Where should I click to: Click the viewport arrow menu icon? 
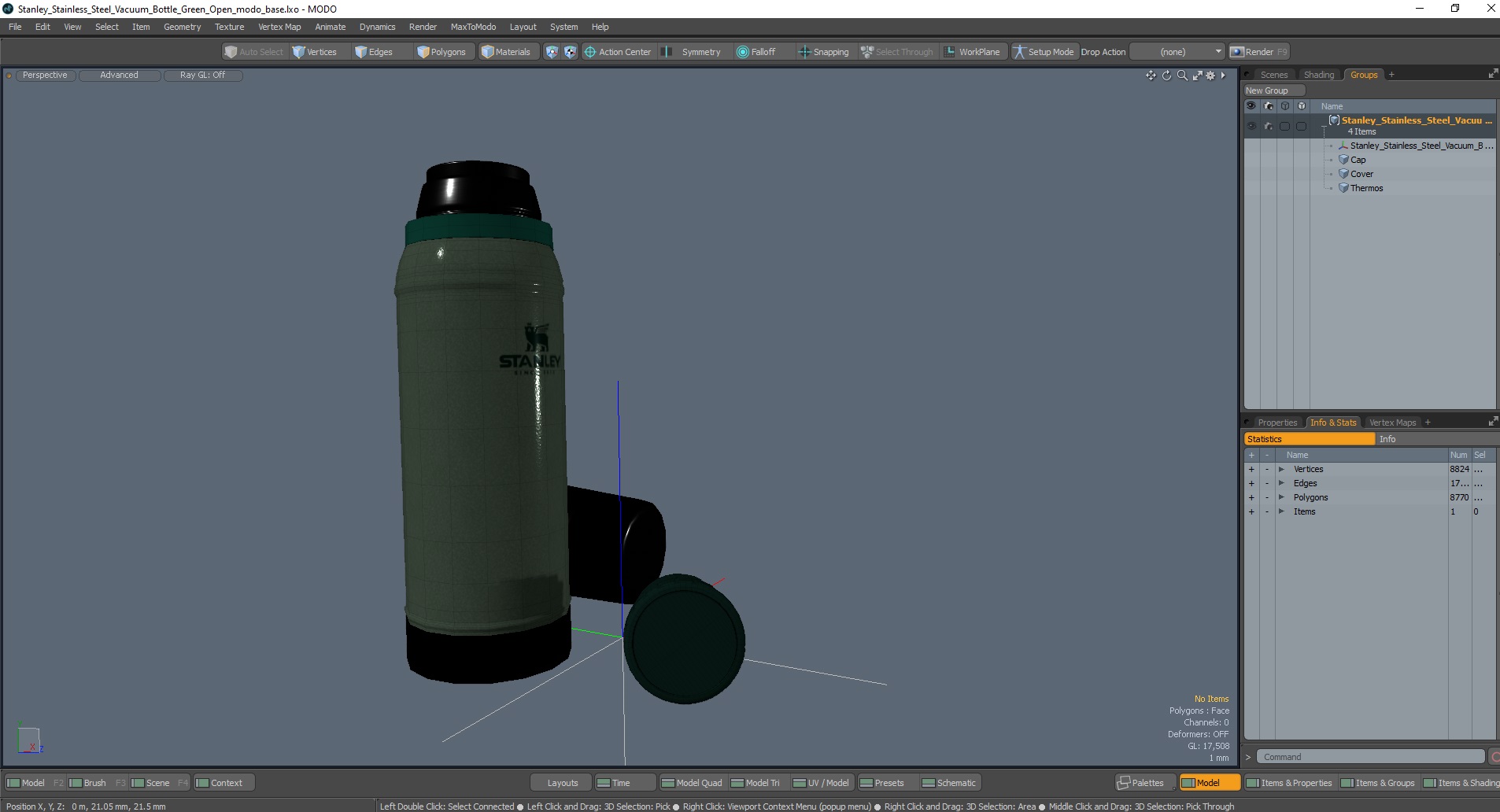coord(1223,76)
